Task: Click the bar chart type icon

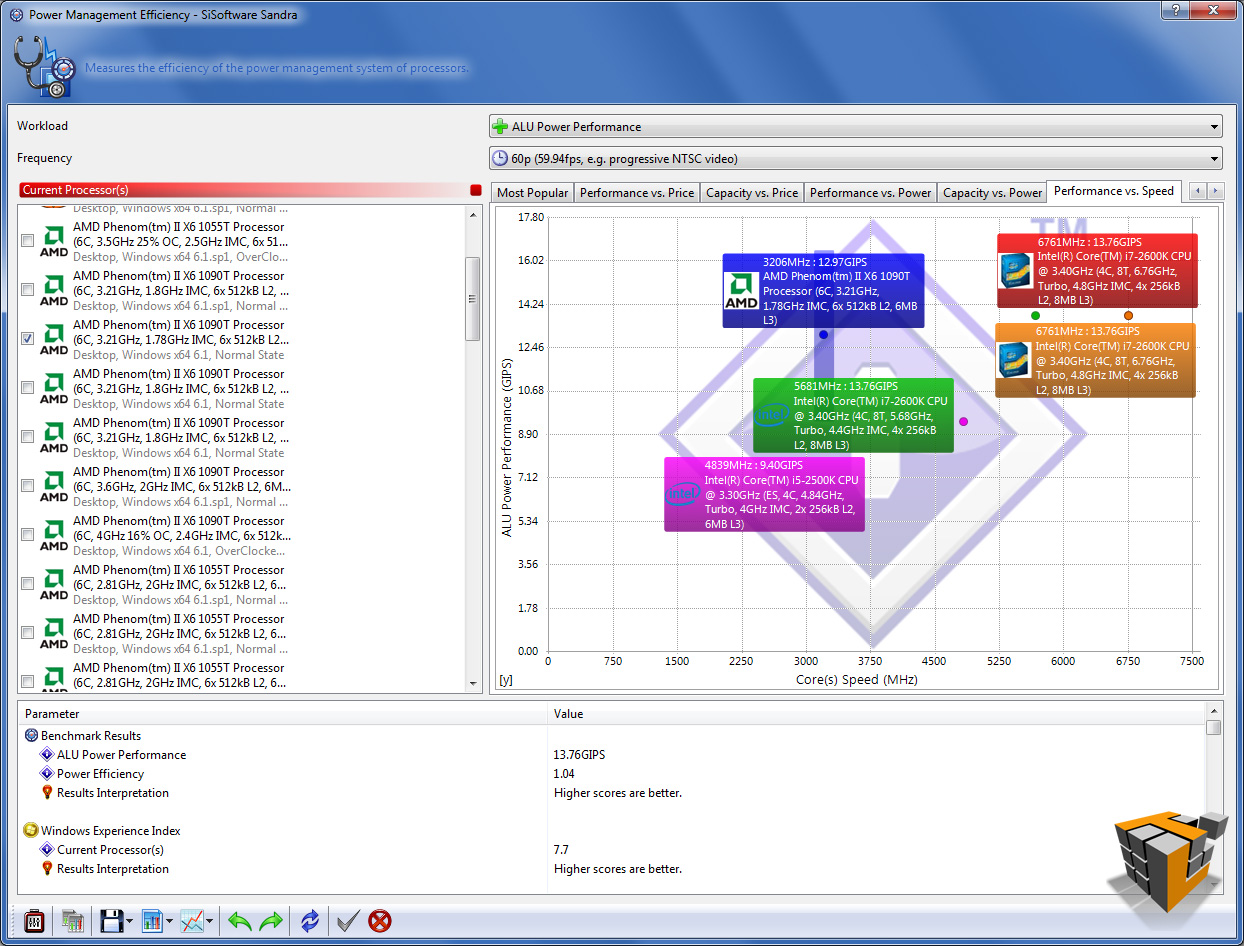Action: click(152, 921)
